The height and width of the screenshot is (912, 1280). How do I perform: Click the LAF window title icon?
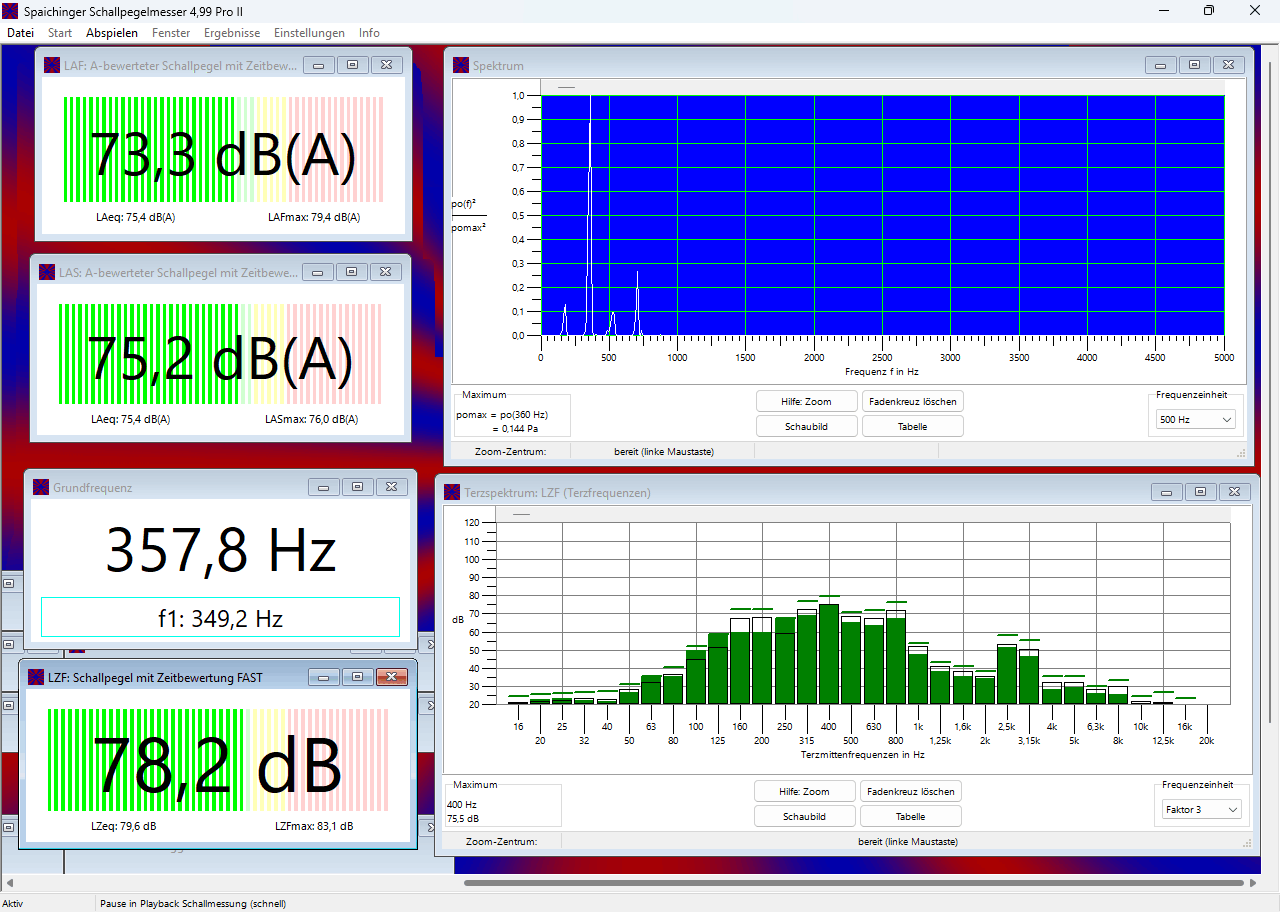click(x=51, y=65)
